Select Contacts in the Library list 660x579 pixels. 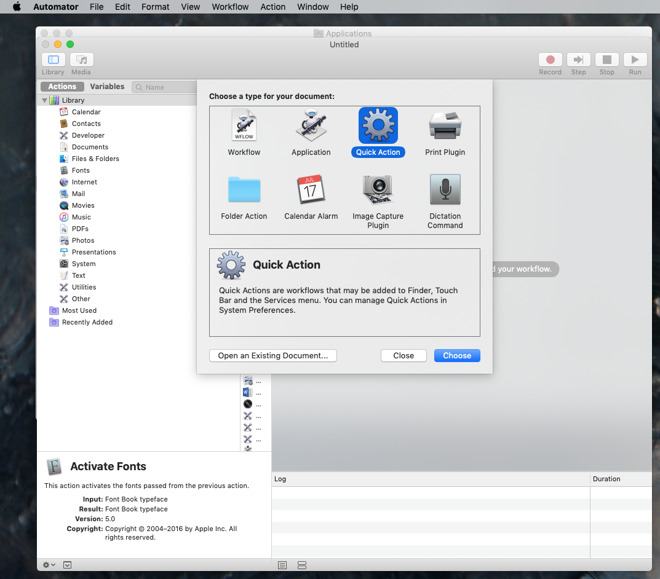coord(86,124)
